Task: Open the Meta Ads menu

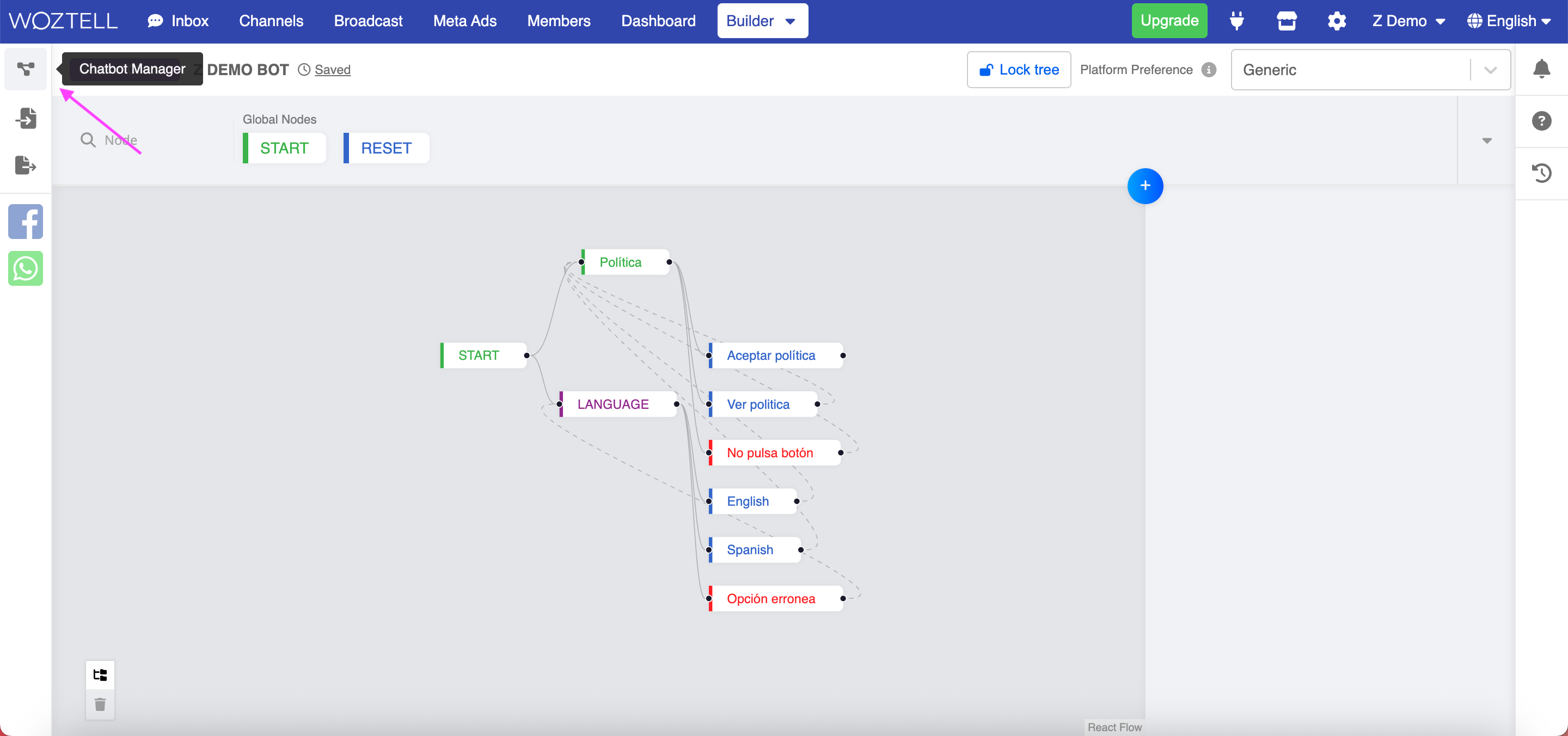Action: click(x=464, y=21)
